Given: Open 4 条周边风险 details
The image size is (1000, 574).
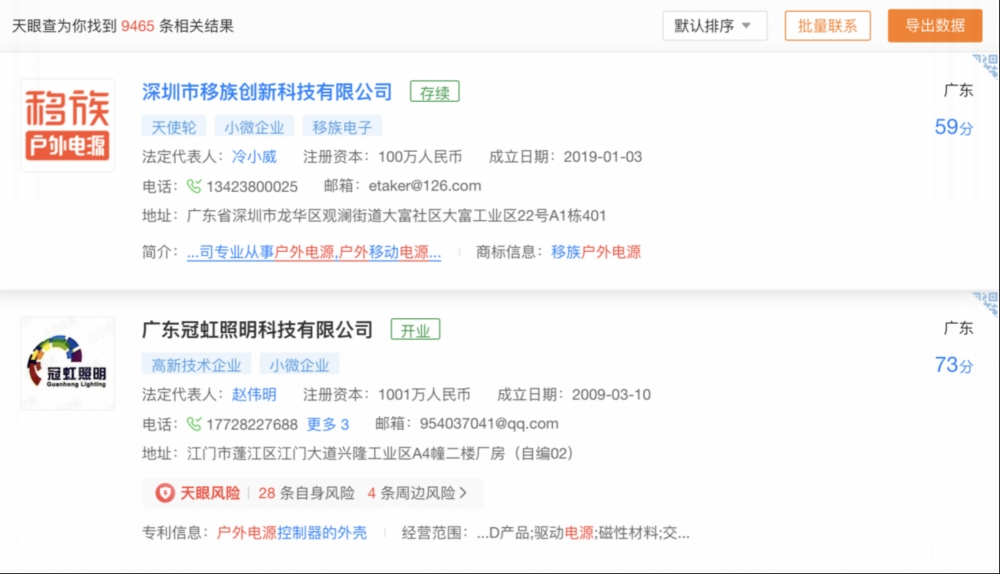Looking at the screenshot, I should (x=411, y=493).
